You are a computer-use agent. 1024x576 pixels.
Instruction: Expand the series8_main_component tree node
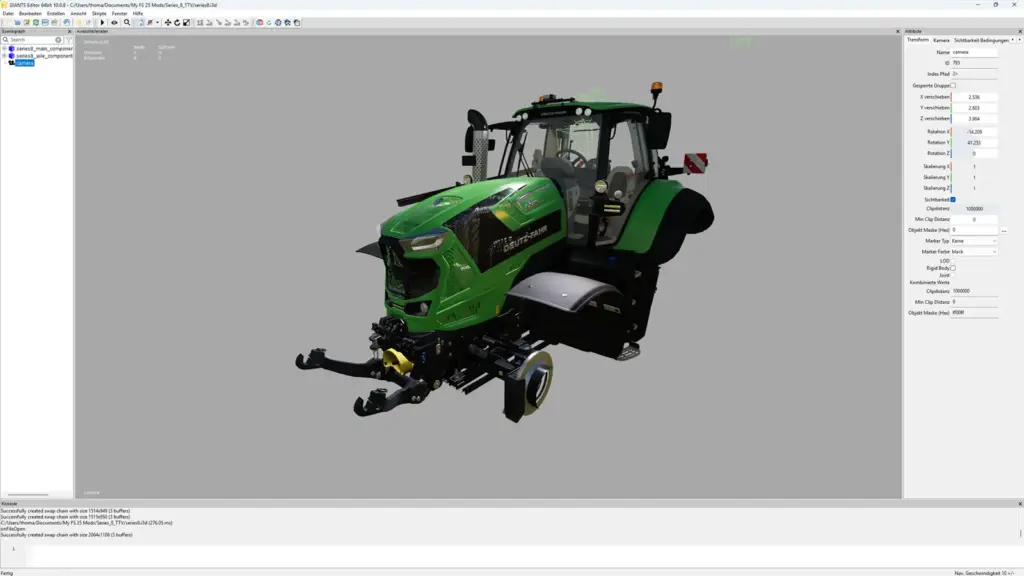(x=4, y=48)
